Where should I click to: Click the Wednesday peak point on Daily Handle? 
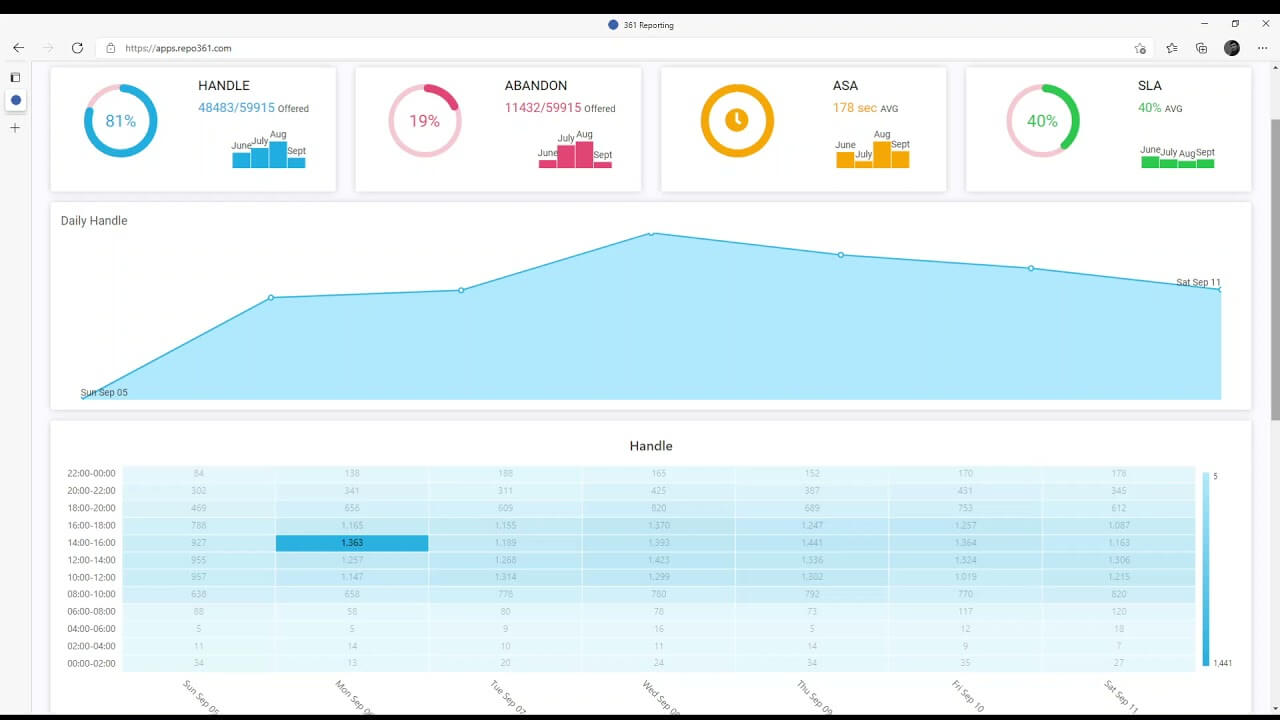(x=651, y=233)
